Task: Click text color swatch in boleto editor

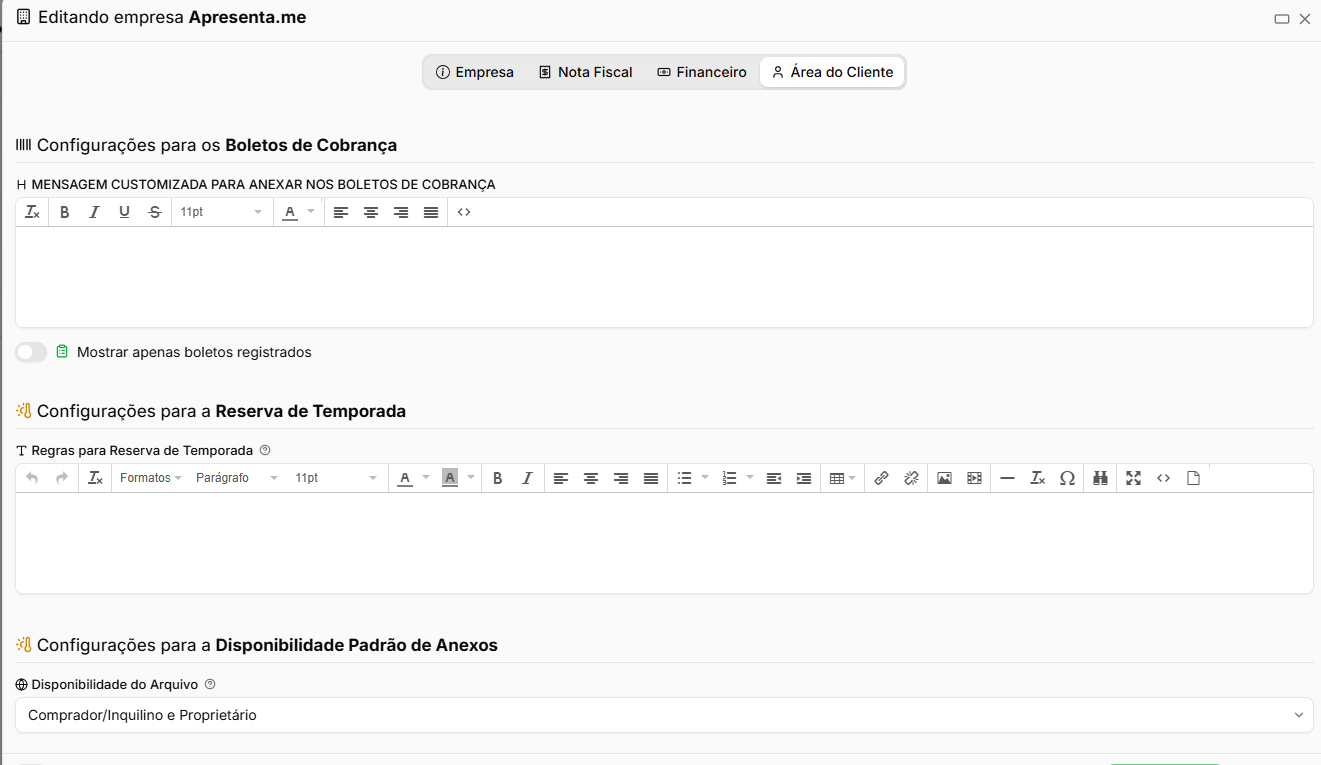Action: (290, 212)
